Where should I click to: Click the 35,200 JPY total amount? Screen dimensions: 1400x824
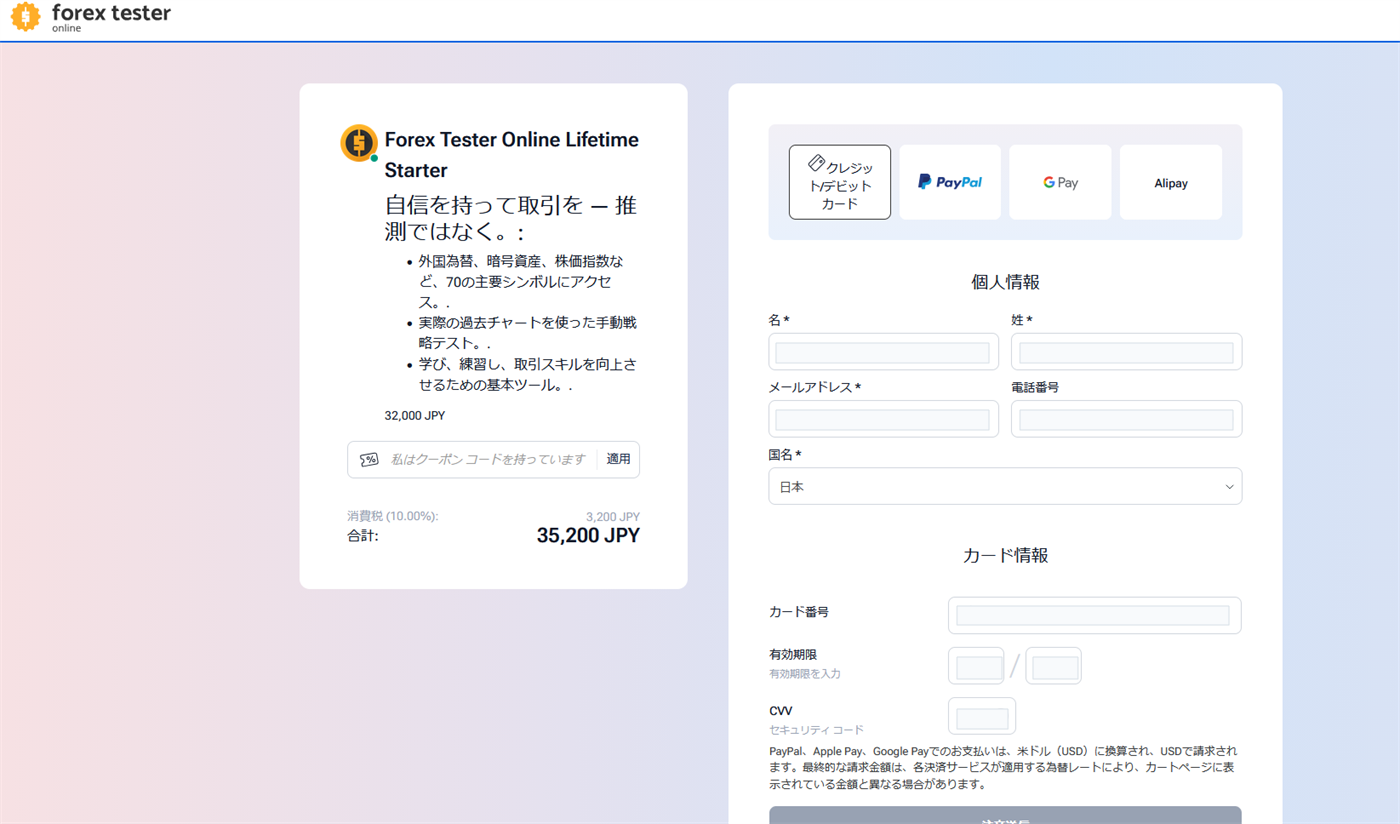point(588,536)
